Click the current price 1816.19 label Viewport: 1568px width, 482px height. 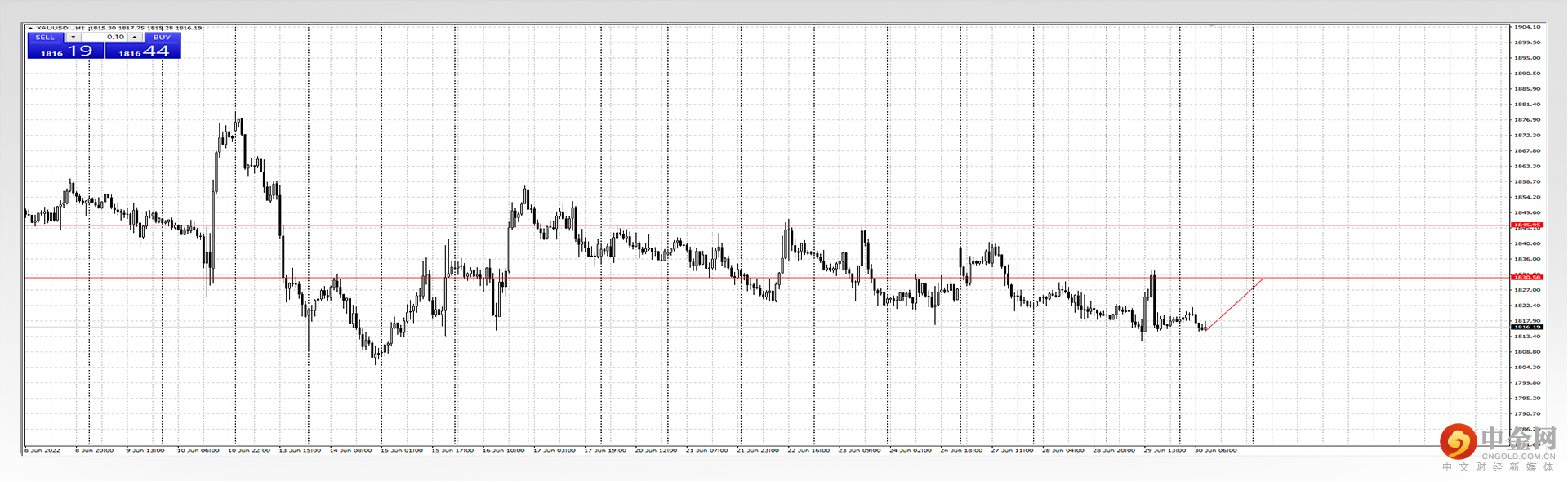coord(1526,327)
